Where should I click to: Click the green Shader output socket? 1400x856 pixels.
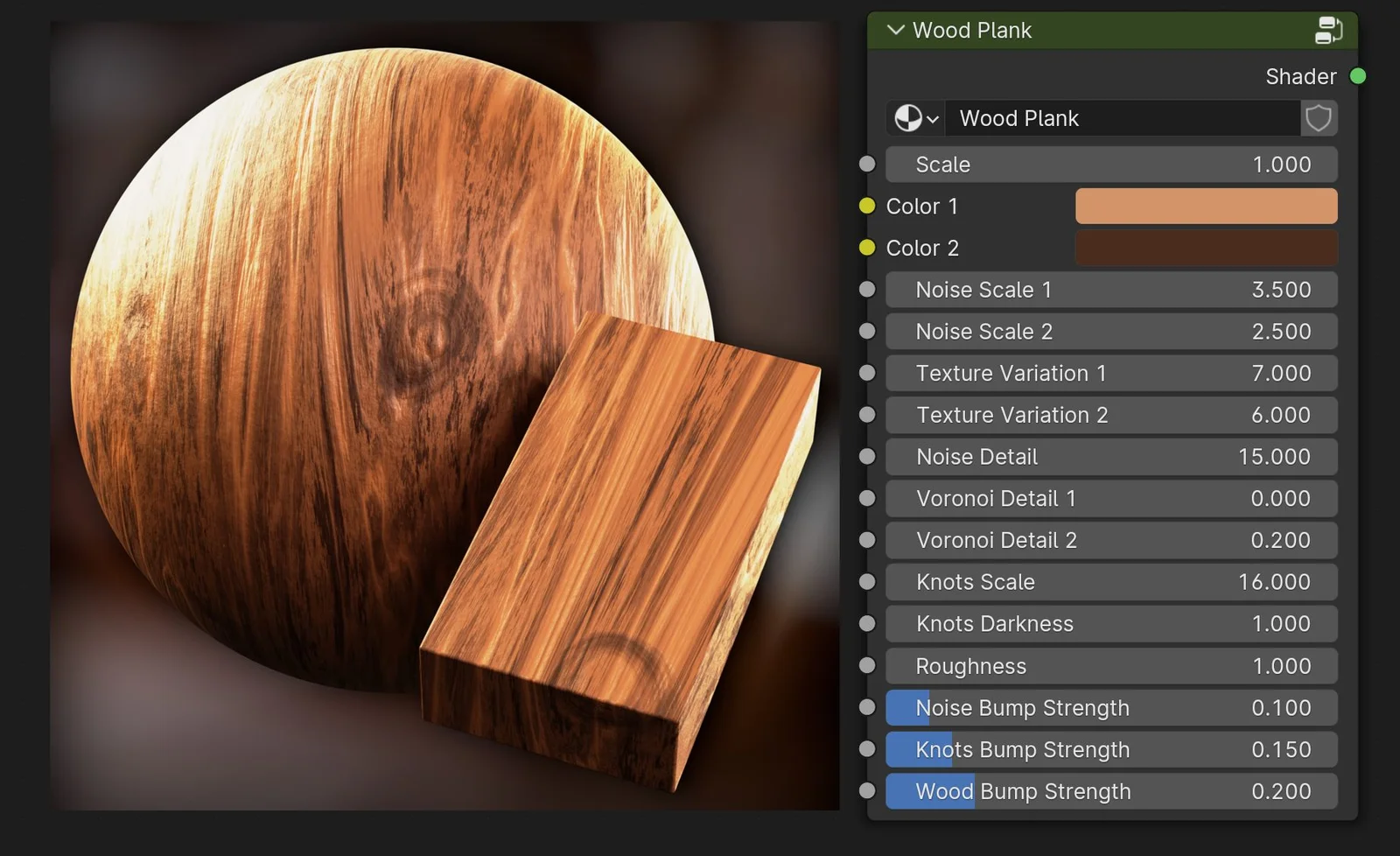click(x=1357, y=77)
